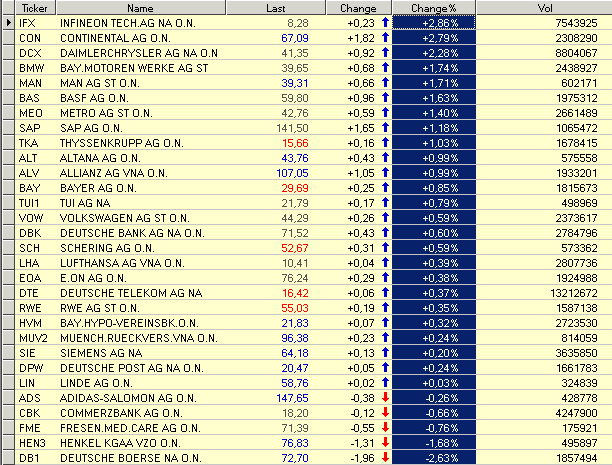Click the current-row pointer beside the IFX ticker

8,21
